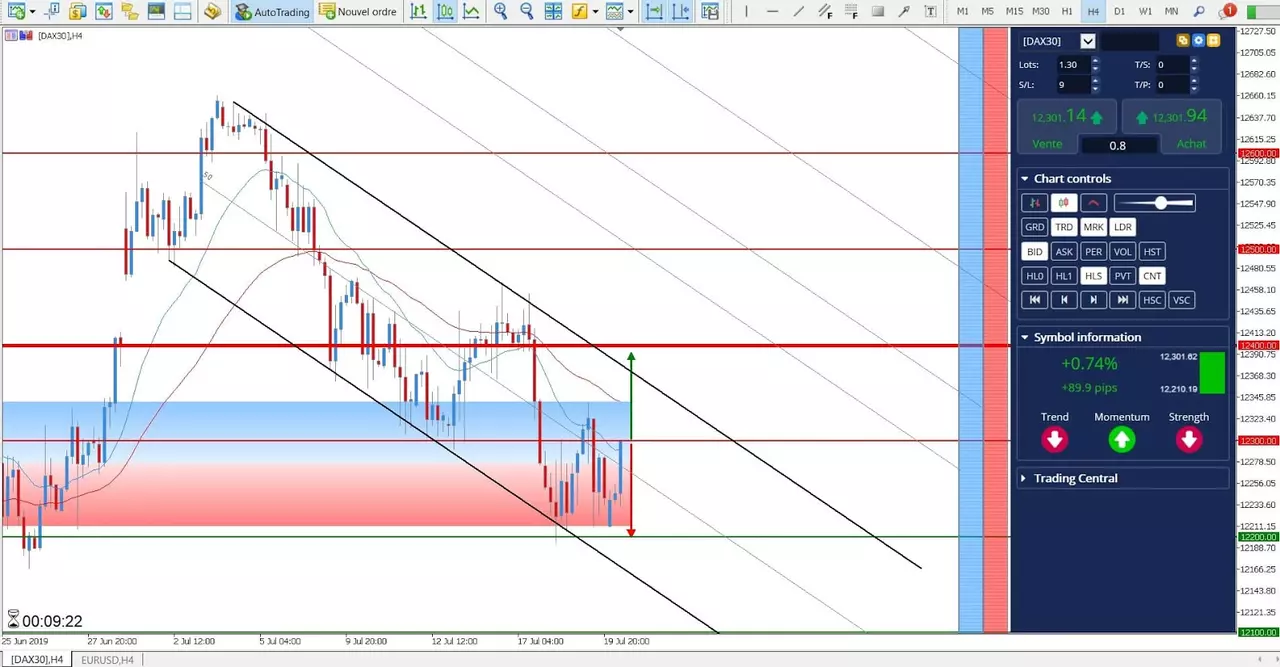Click the yellow link icon in panel
1280x667 pixels.
1183,41
